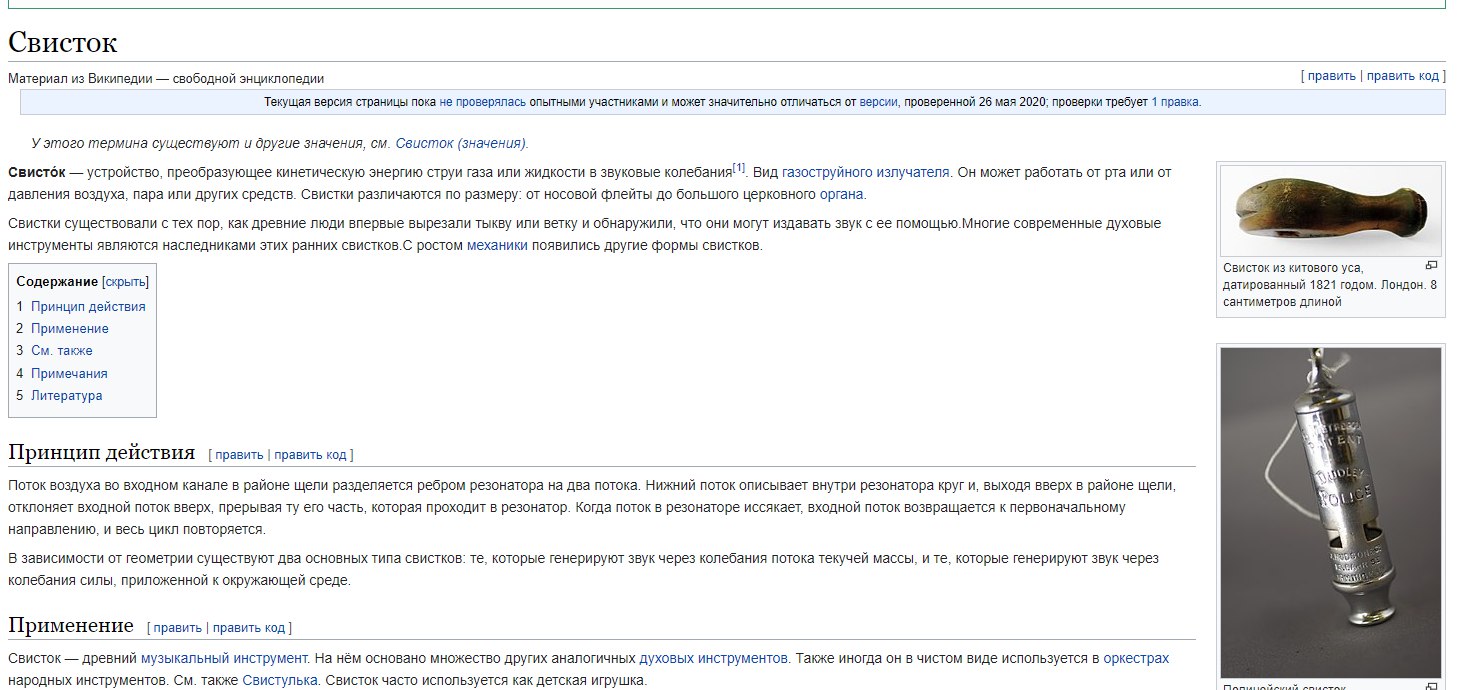Image resolution: width=1463 pixels, height=690 pixels.
Task: Click the 'Принцип действия' section heading
Action: point(101,452)
